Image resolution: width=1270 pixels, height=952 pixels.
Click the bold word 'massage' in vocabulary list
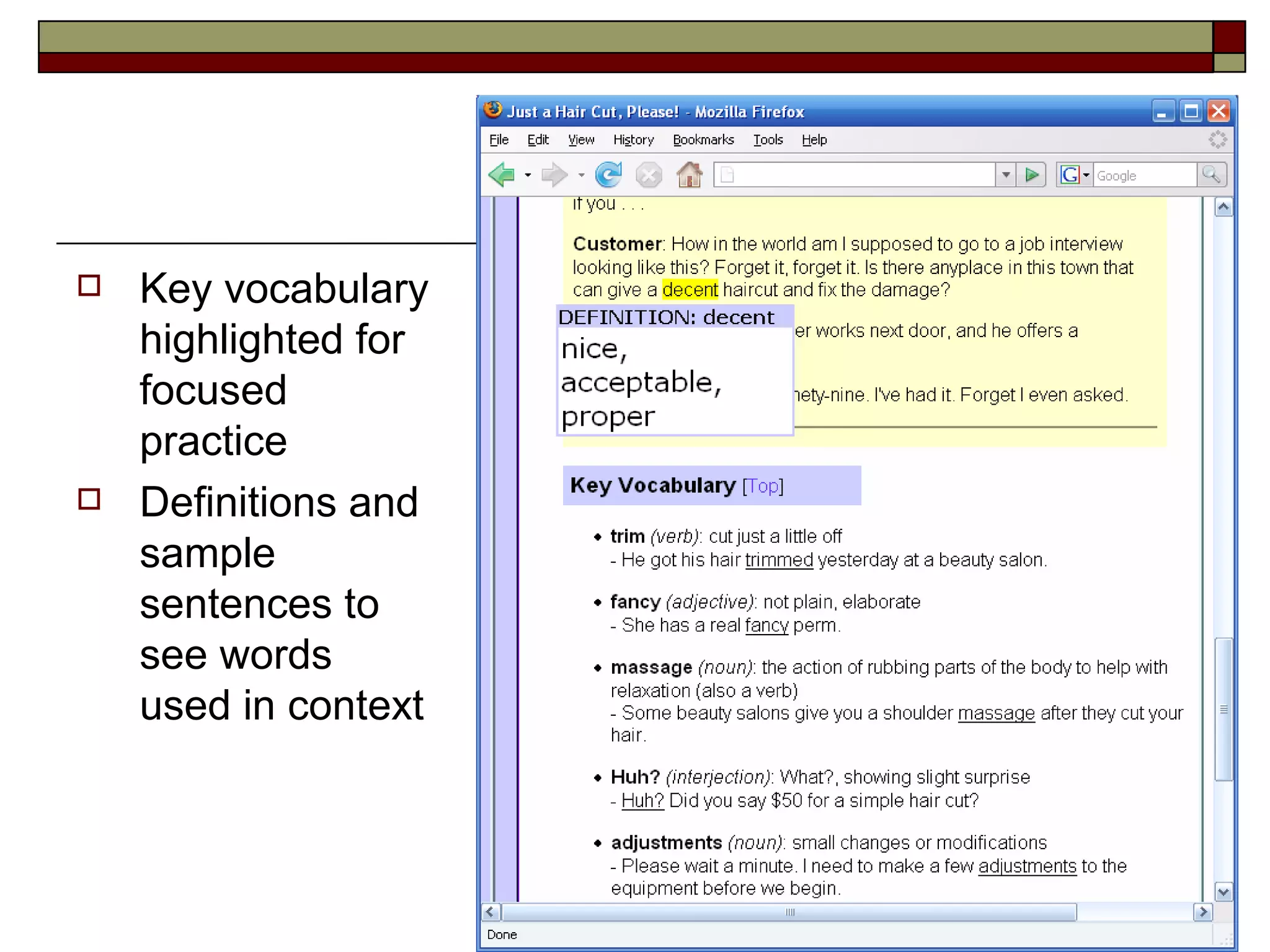(651, 668)
